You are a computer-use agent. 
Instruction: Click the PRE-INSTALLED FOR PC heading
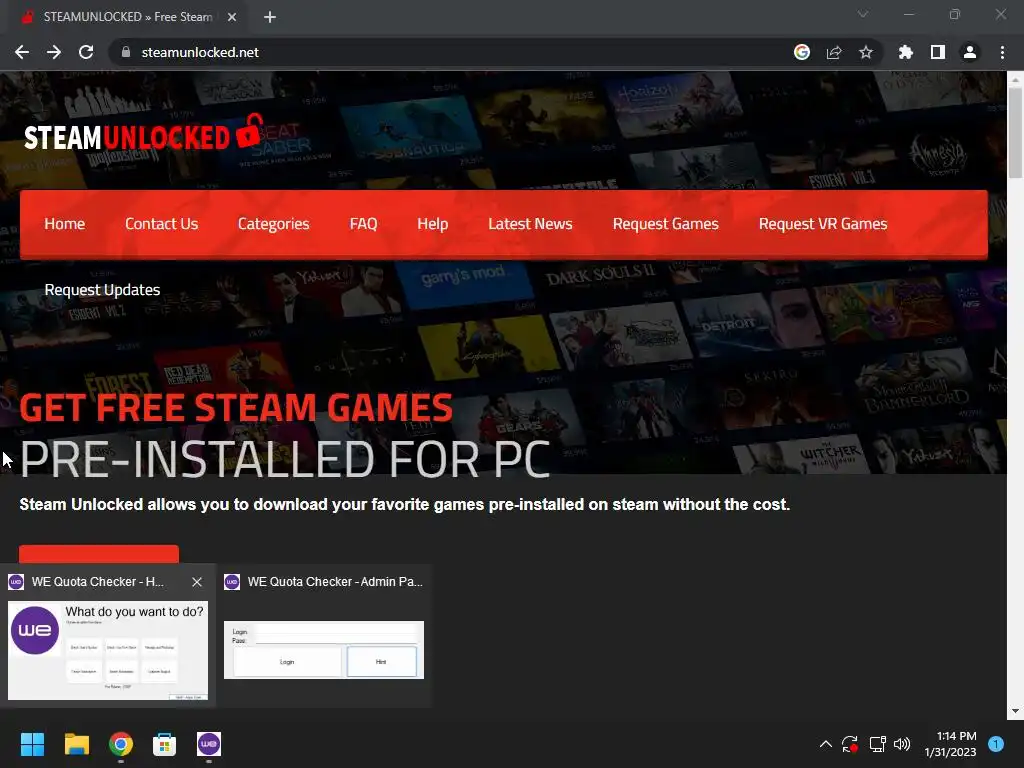[285, 459]
